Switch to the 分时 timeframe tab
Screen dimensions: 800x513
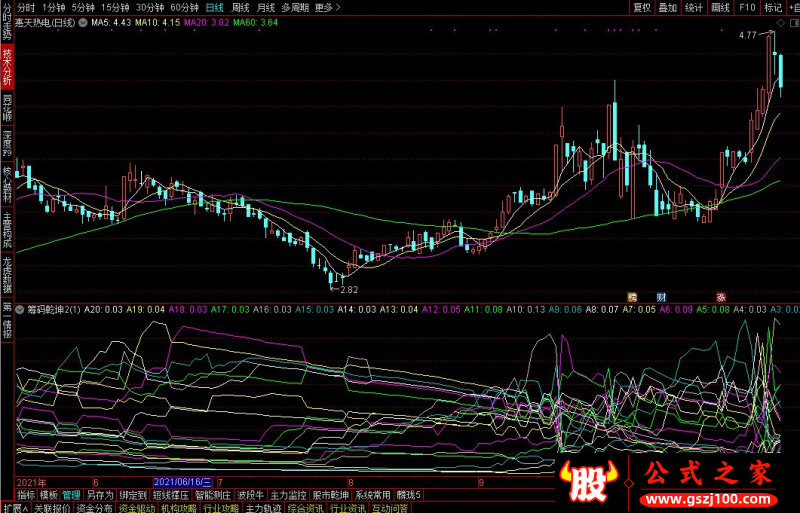(26, 7)
